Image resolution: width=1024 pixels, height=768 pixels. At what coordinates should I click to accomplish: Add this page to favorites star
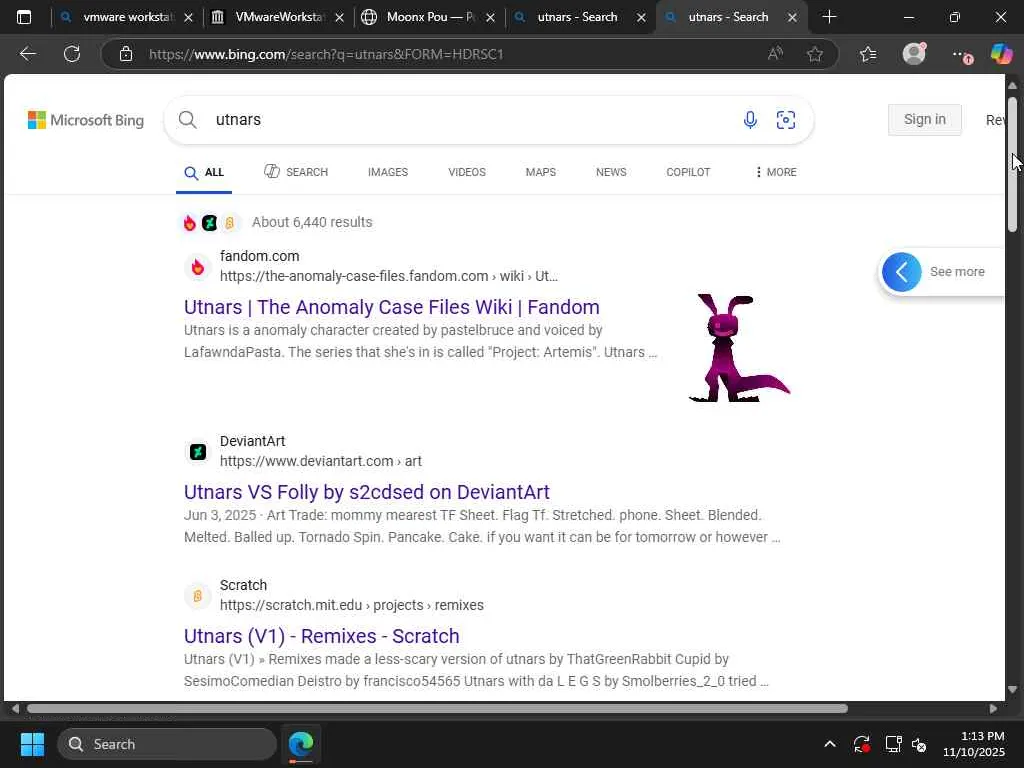pos(814,54)
